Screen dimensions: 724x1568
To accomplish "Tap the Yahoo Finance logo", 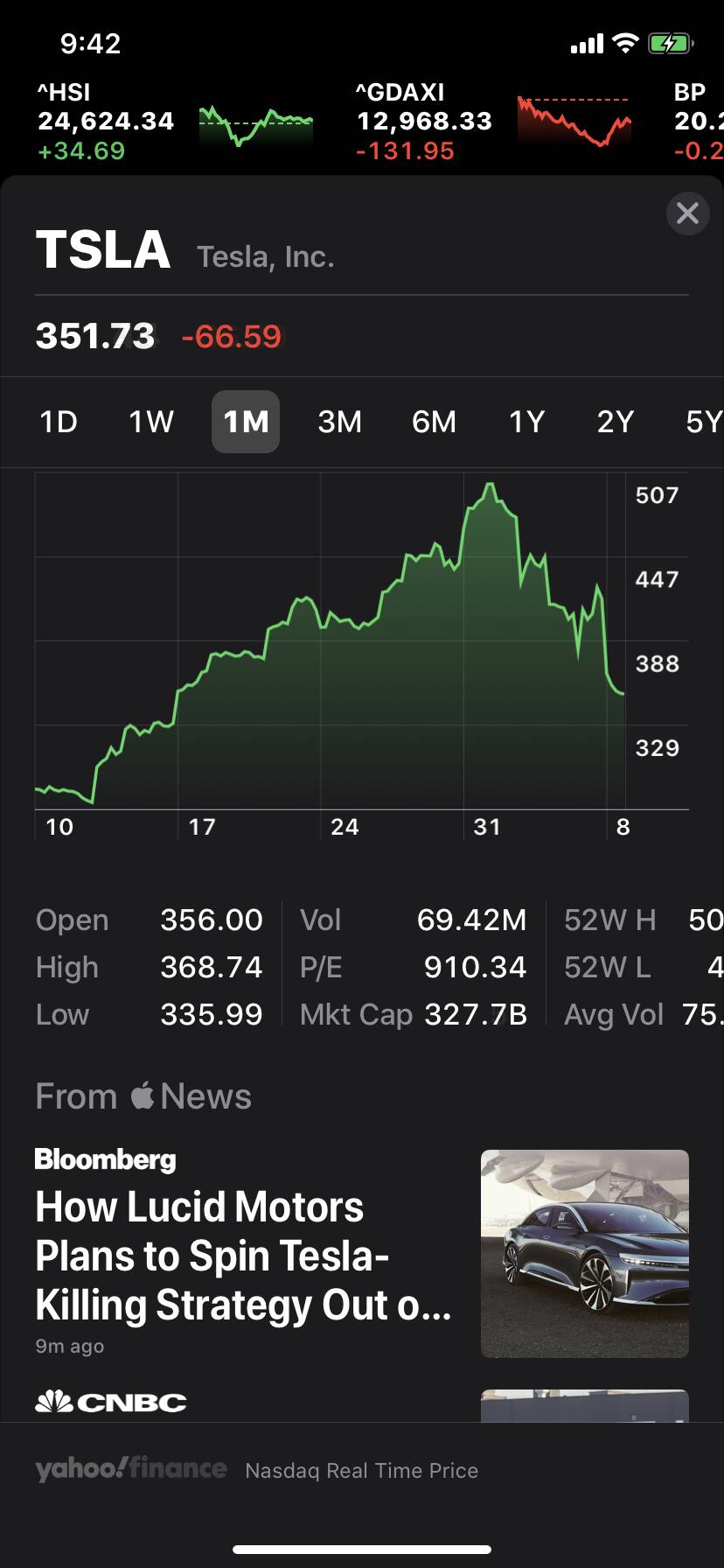I will click(131, 1469).
